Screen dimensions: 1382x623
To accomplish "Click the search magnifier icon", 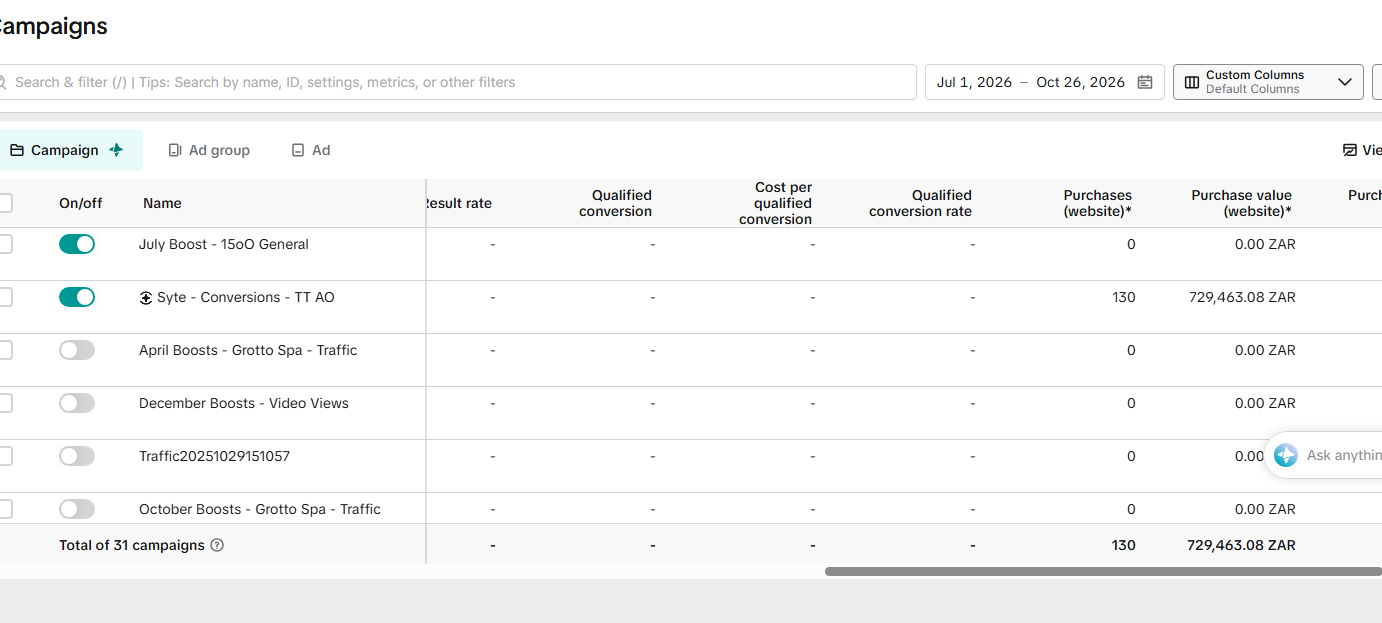I will tap(2, 82).
